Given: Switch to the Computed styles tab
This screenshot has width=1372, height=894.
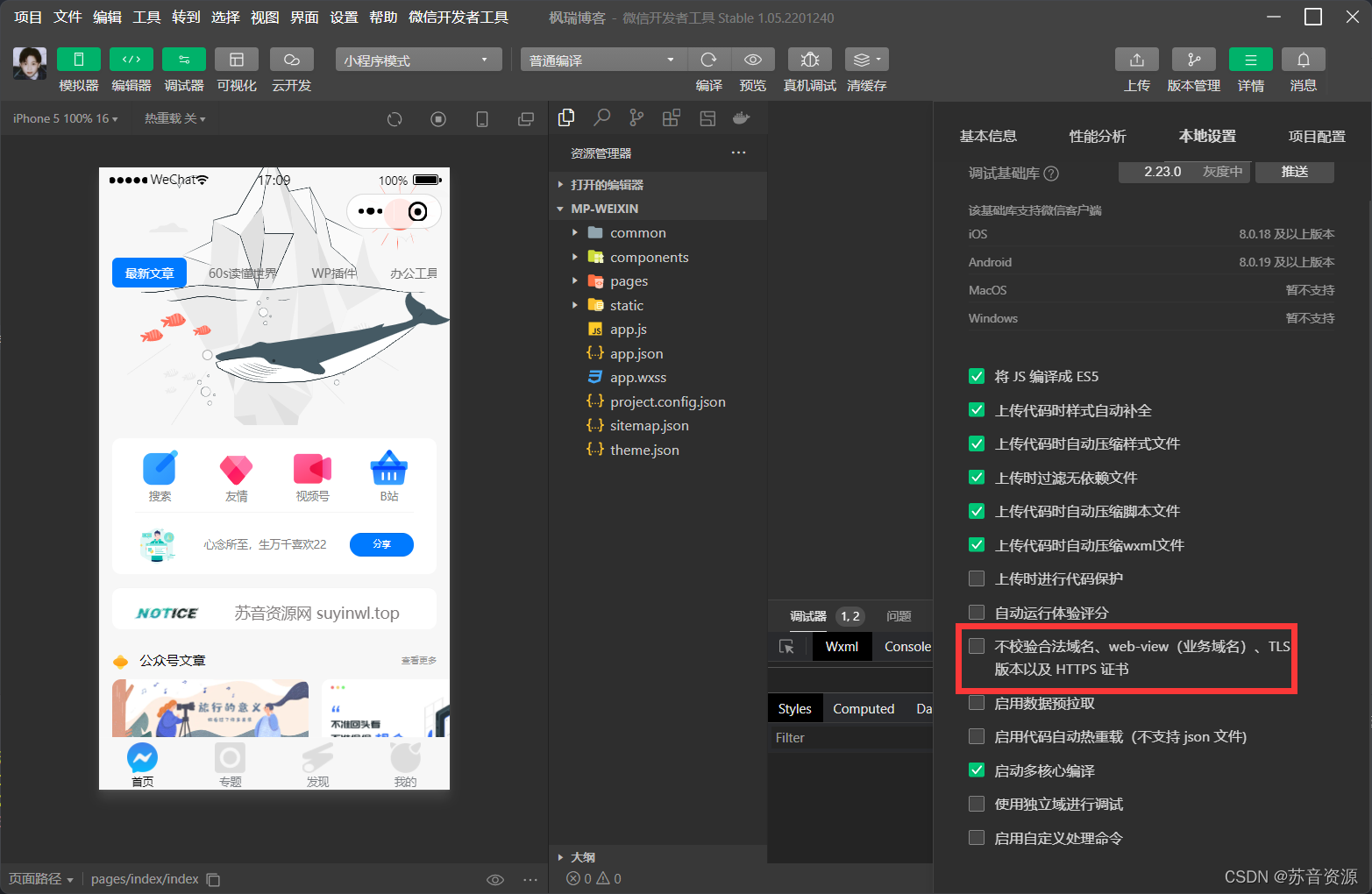Looking at the screenshot, I should click(864, 709).
